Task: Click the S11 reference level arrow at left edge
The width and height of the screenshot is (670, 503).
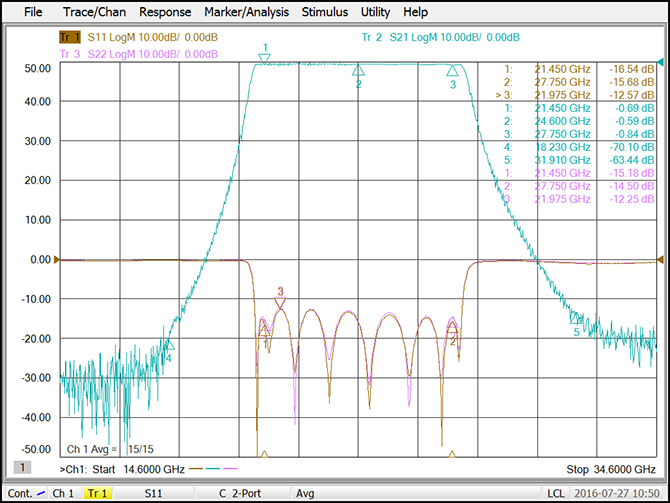Action: (x=57, y=260)
